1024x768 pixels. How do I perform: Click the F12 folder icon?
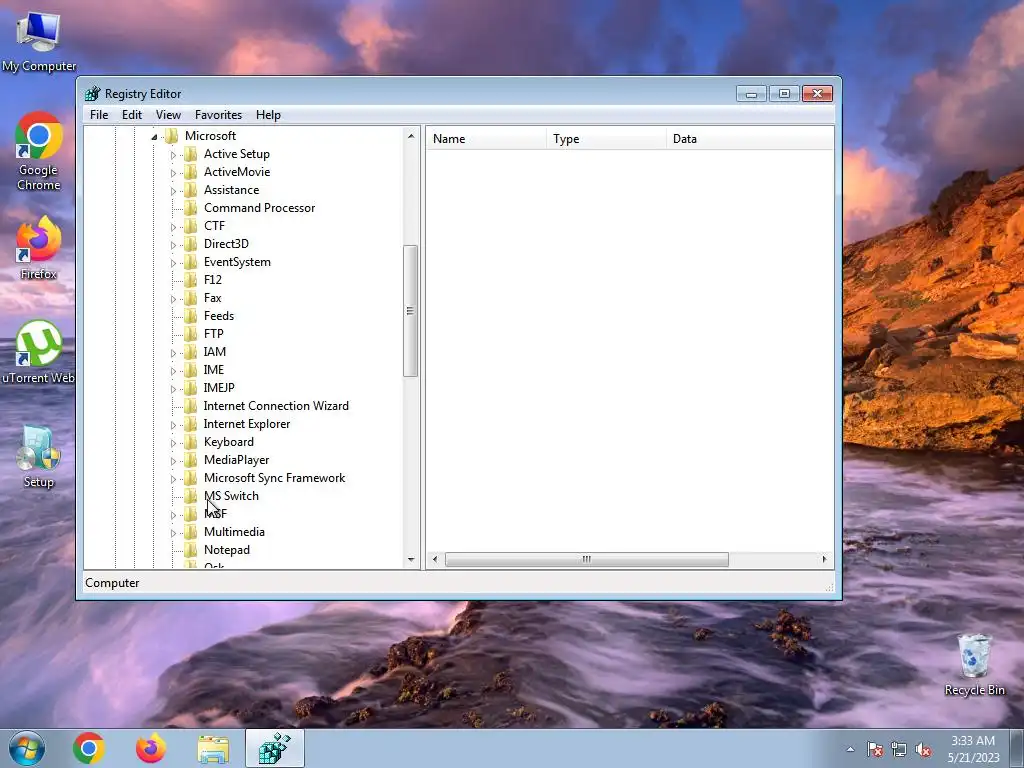191,280
